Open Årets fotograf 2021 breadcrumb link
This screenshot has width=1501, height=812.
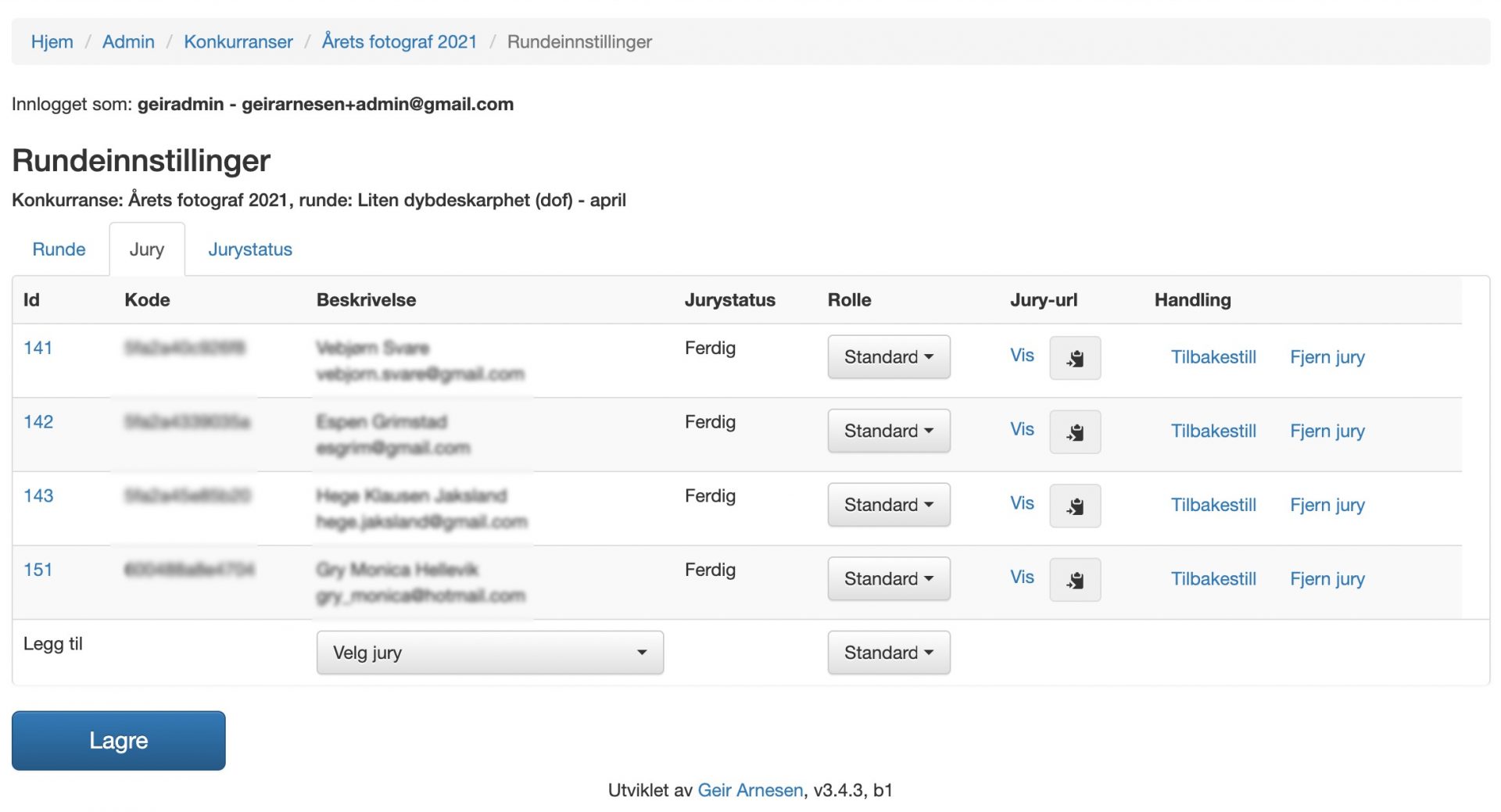[399, 41]
